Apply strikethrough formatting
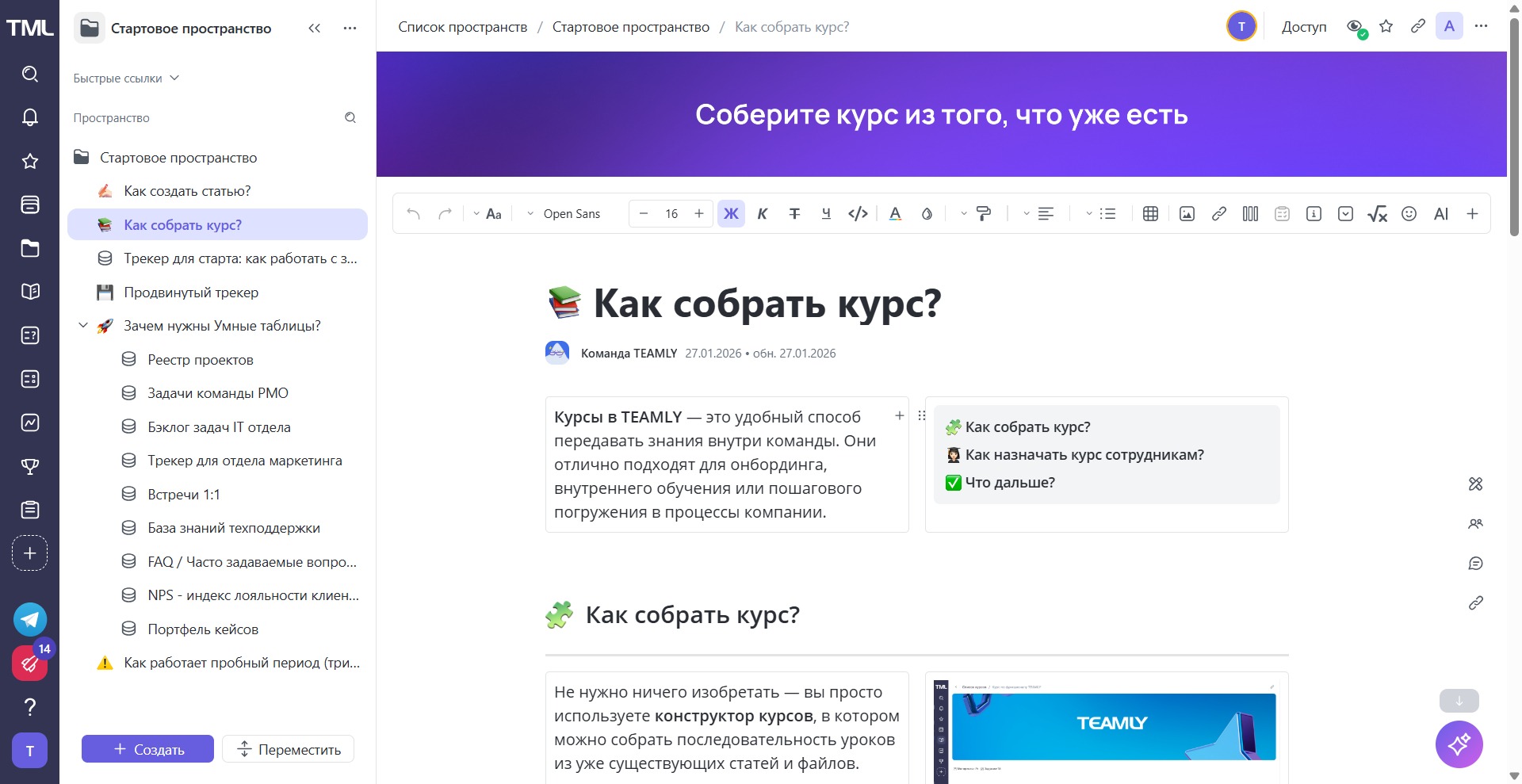Screen dimensions: 1522x784 point(794,213)
